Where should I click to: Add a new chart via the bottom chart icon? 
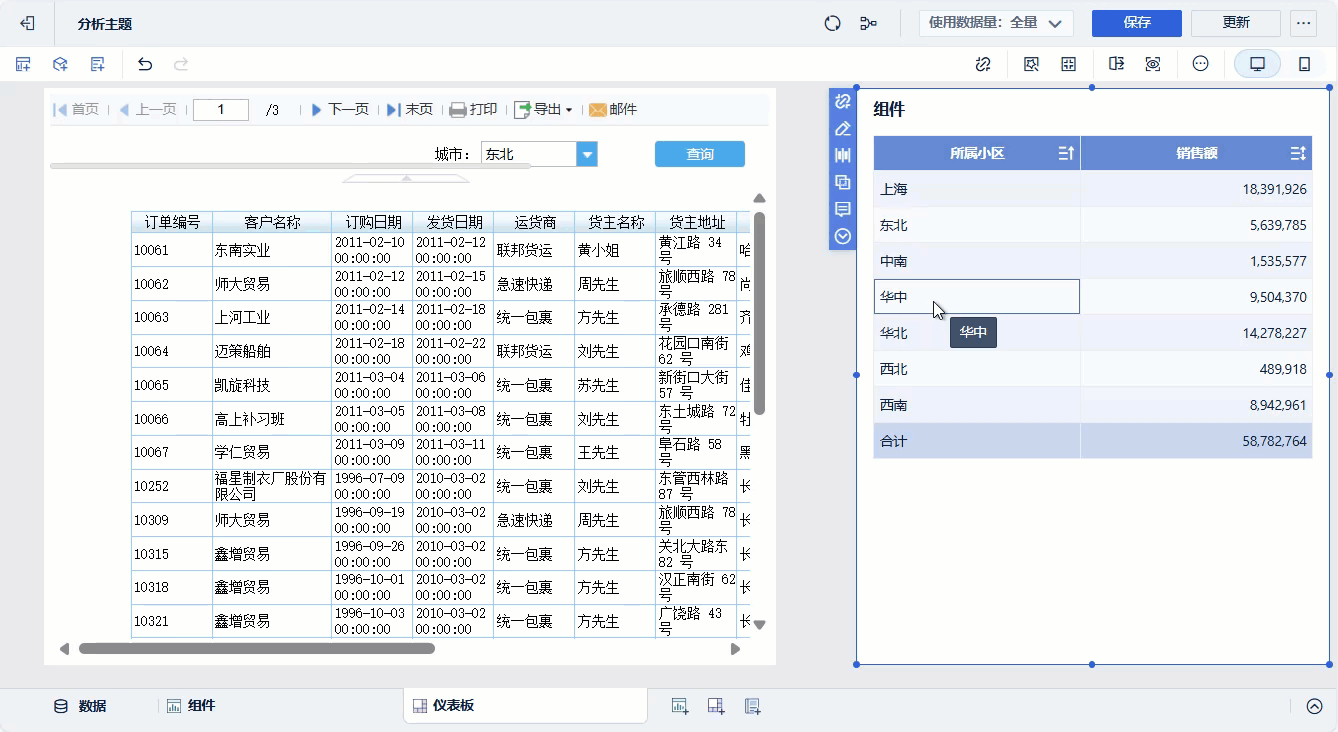(x=680, y=705)
